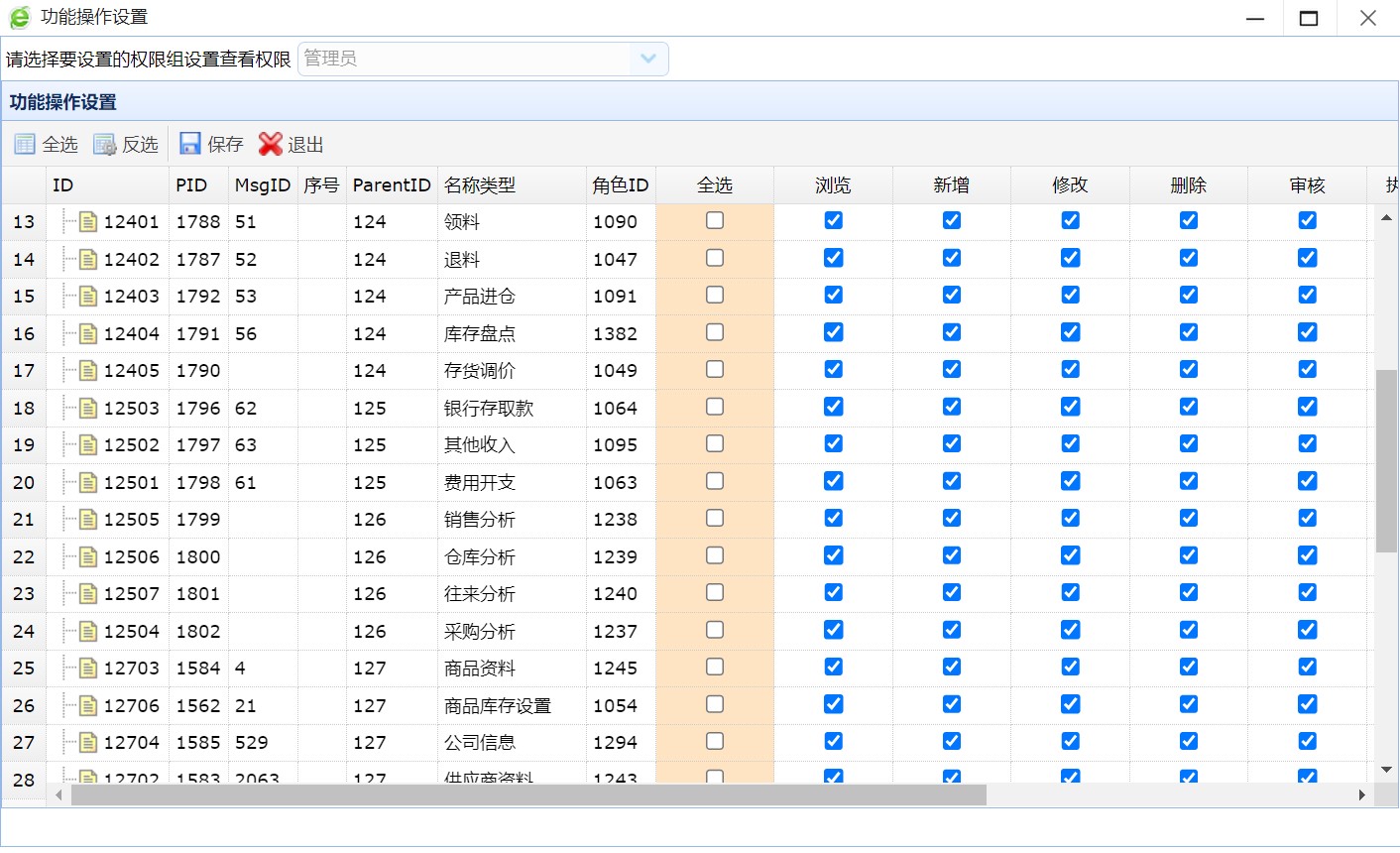Screen dimensions: 1400x853
Task: Tick the 全选 checkbox for 库存盘点 row
Action: click(715, 332)
